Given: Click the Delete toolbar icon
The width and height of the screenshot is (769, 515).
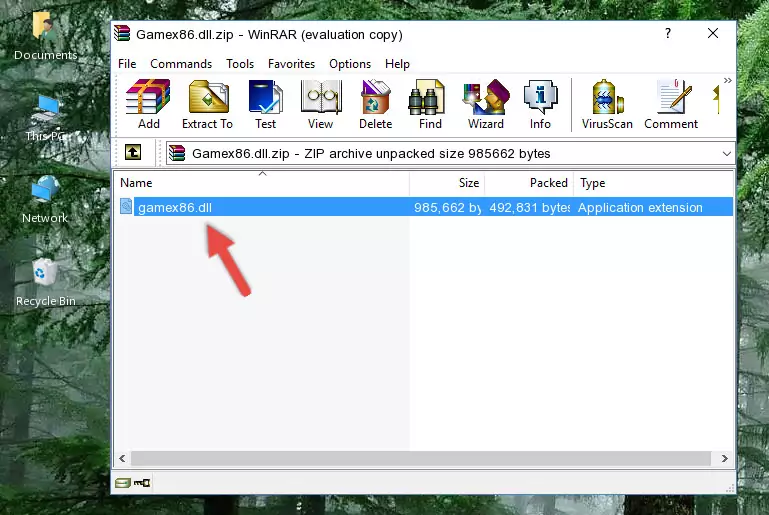Looking at the screenshot, I should [x=375, y=104].
